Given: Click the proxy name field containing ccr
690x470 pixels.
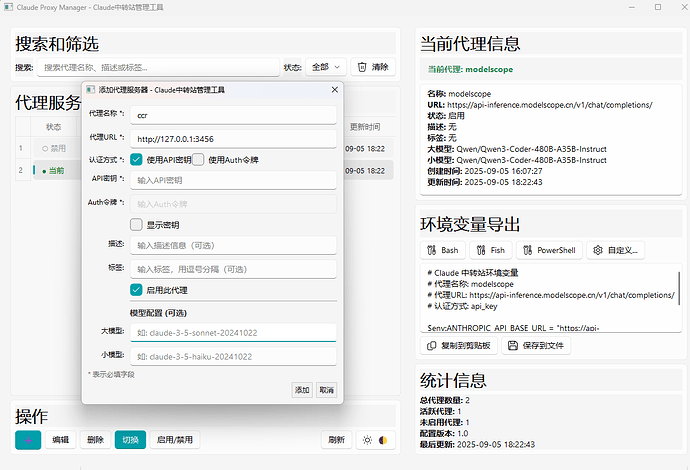Looking at the screenshot, I should click(x=233, y=115).
